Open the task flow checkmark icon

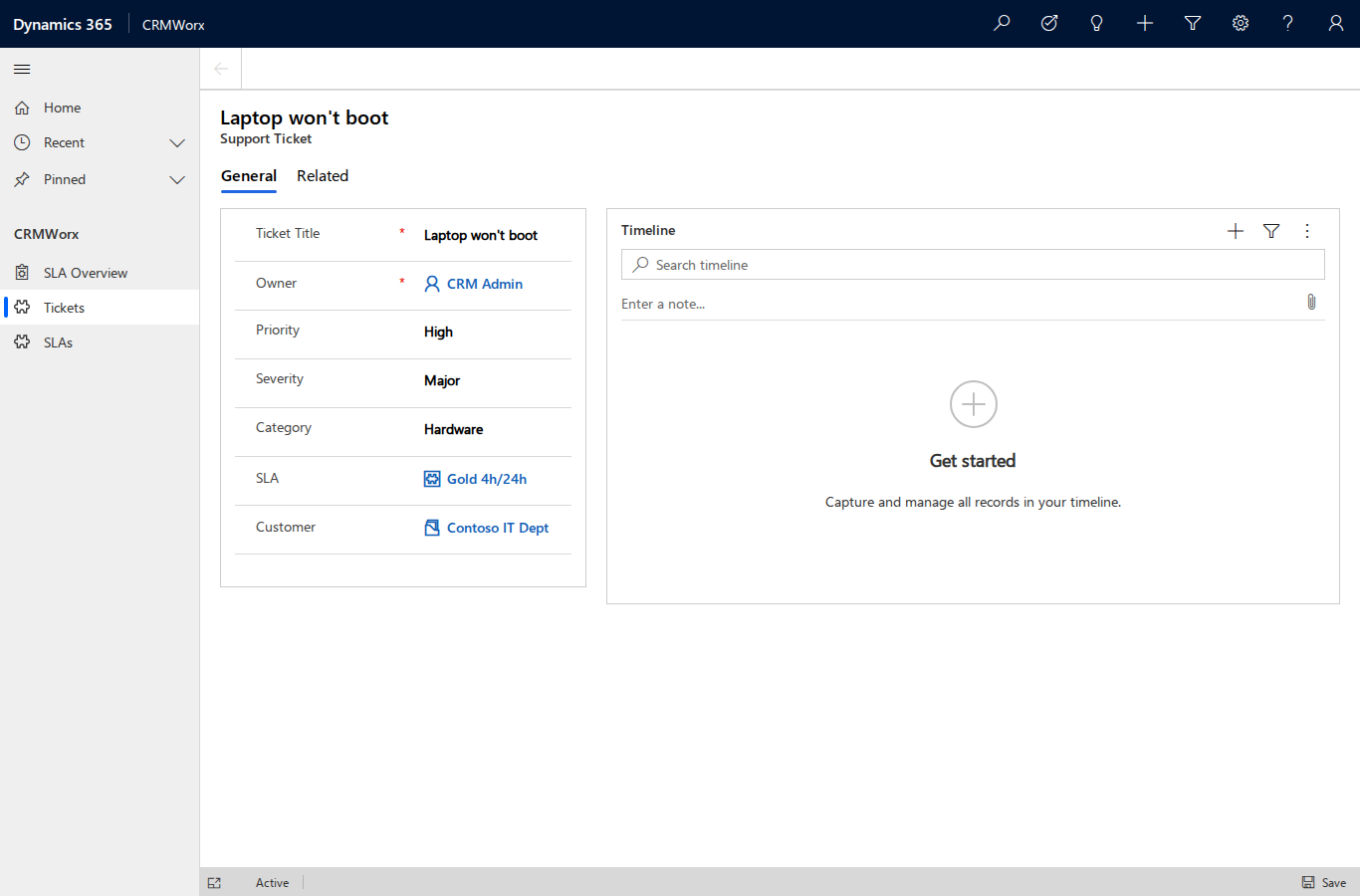point(1049,23)
